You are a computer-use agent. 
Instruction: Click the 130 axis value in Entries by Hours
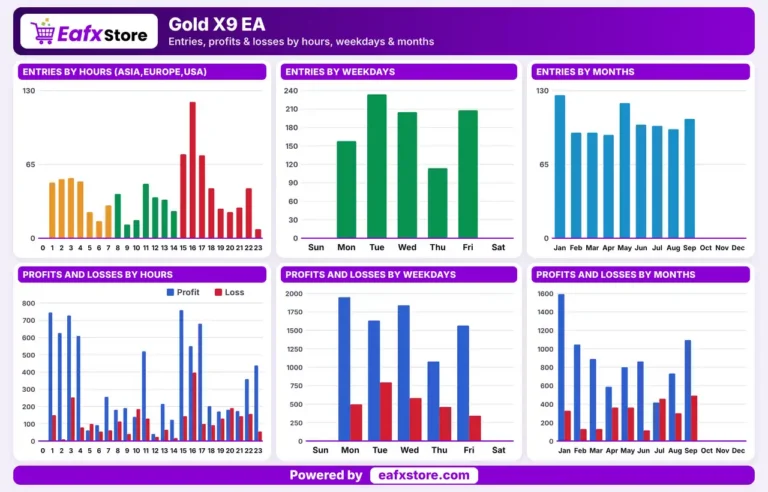click(x=29, y=91)
